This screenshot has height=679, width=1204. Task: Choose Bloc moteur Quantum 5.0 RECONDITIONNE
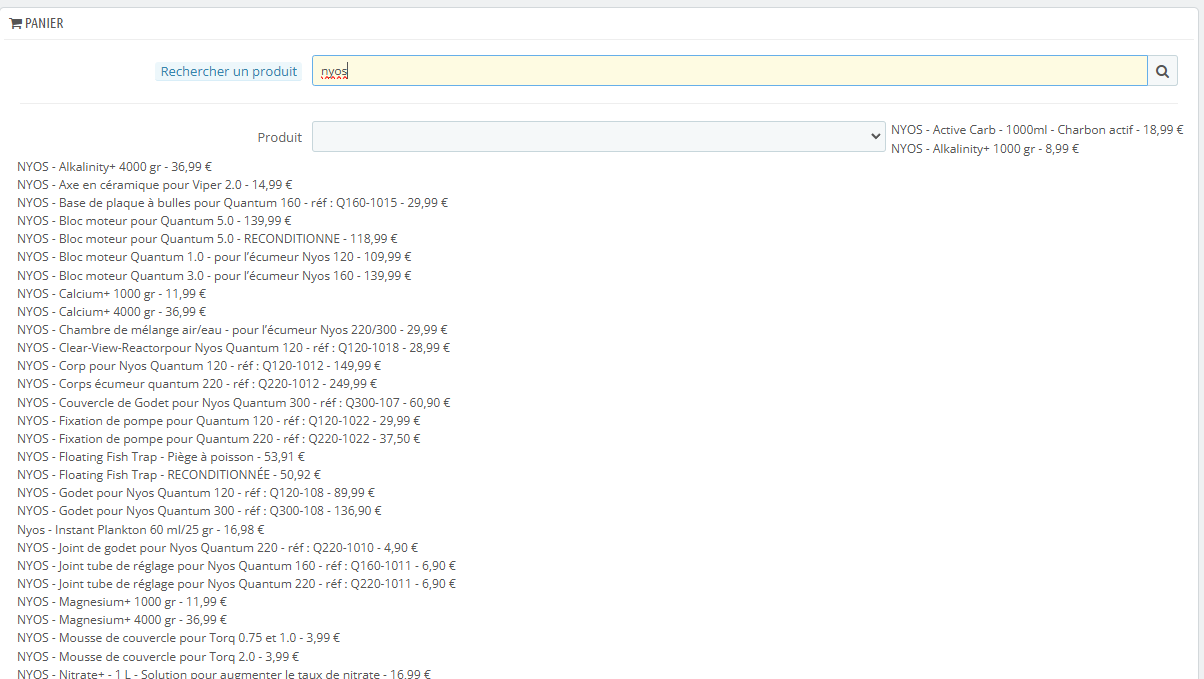coord(207,239)
